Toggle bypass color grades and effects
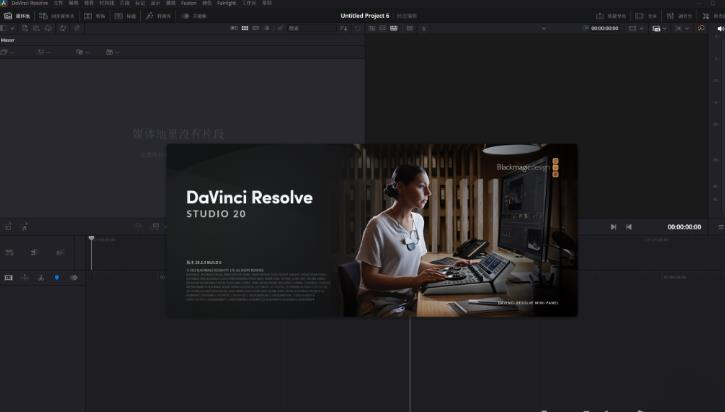The width and height of the screenshot is (725, 412). (701, 28)
